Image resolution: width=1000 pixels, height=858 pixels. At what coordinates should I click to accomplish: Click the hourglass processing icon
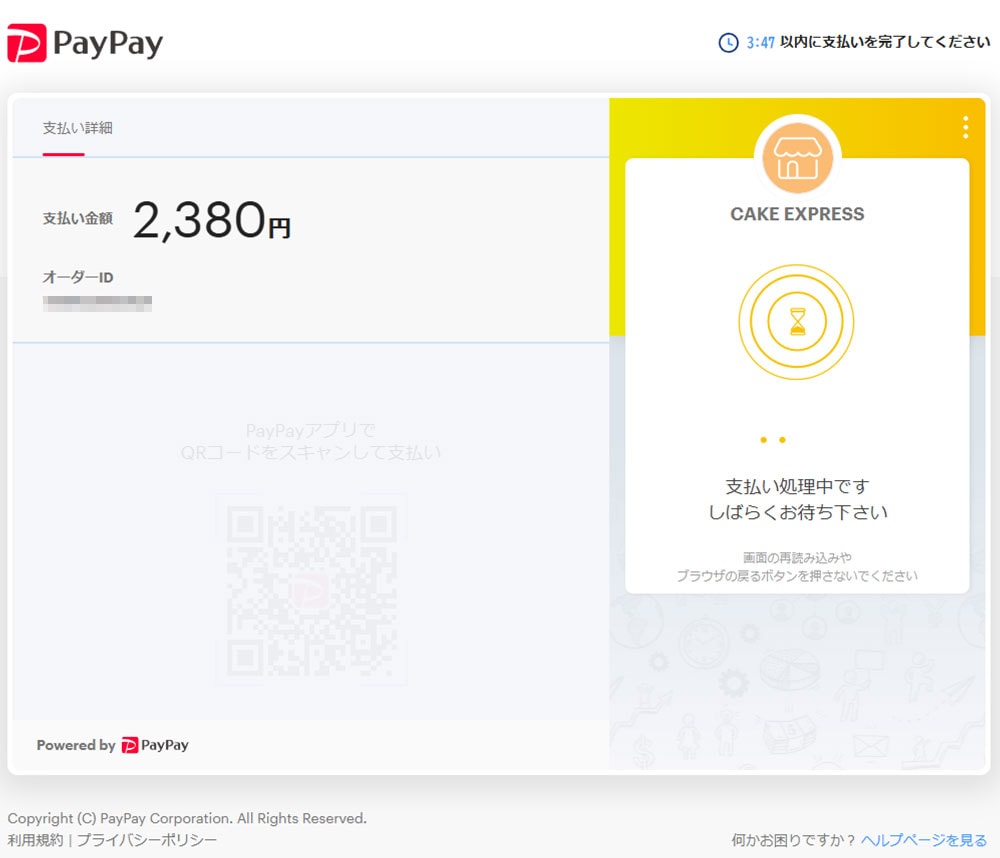[797, 322]
